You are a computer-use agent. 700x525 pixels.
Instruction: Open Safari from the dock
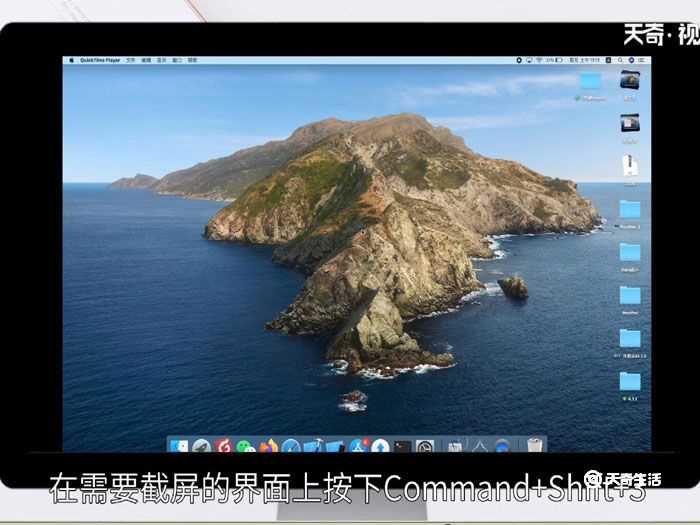coord(291,446)
